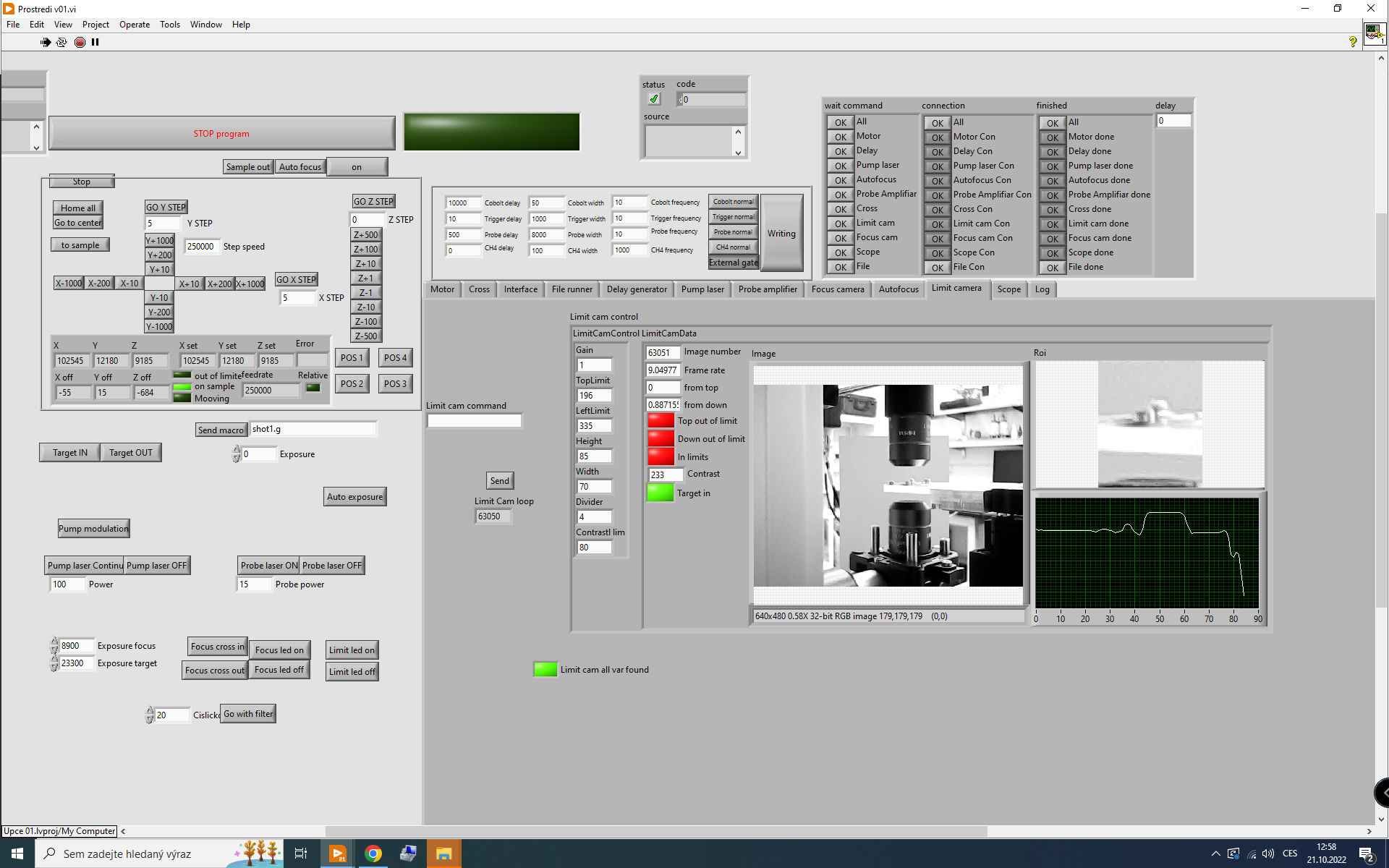This screenshot has width=1389, height=868.
Task: Toggle the Relative indicator switch
Action: (x=313, y=388)
